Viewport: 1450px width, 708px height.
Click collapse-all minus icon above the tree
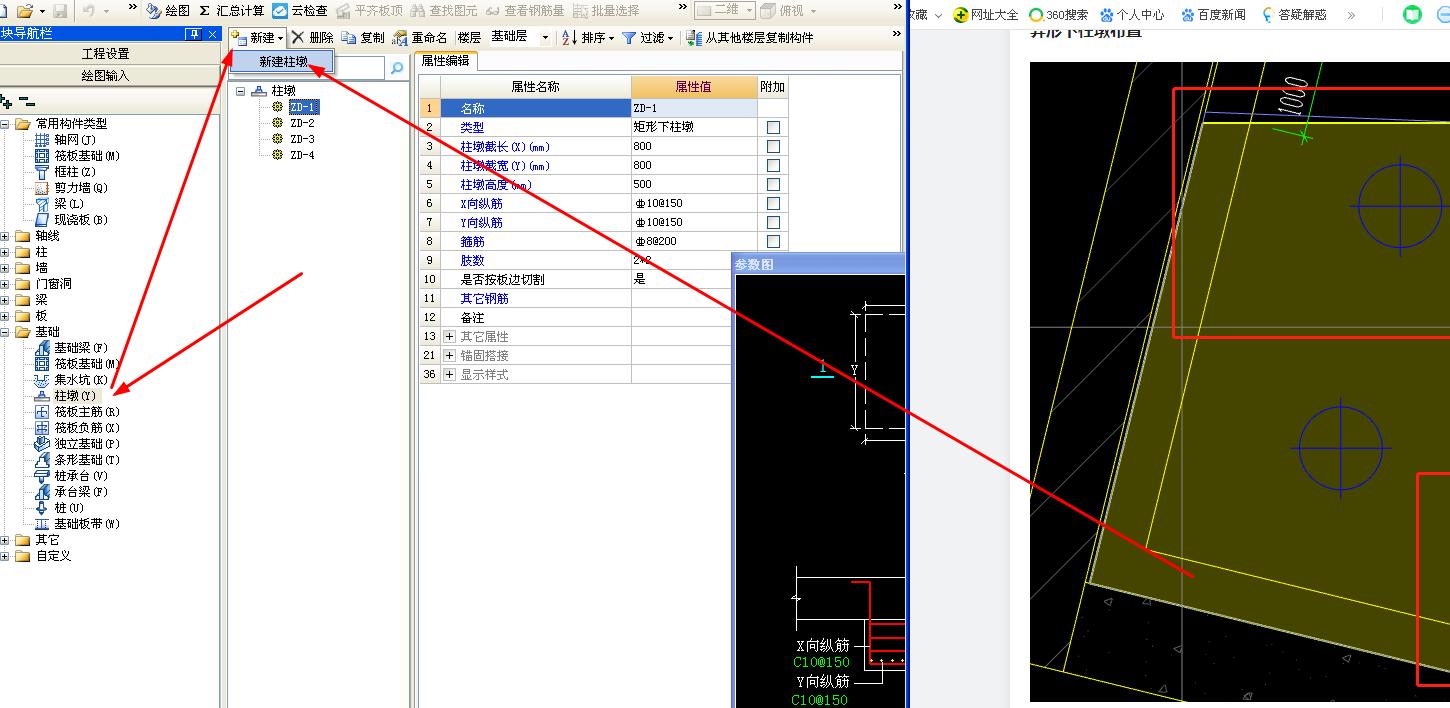click(x=27, y=102)
